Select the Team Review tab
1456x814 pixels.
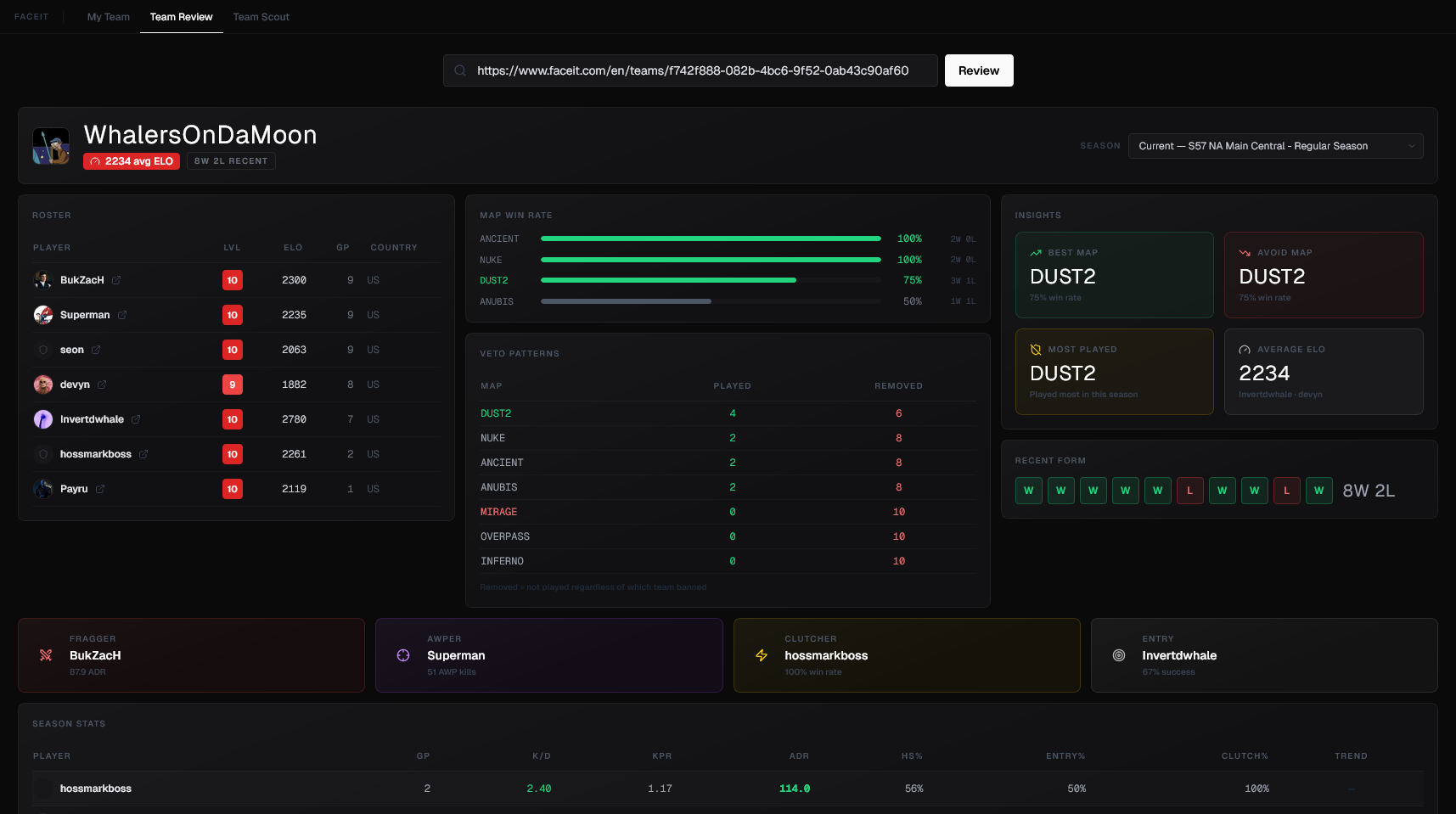click(182, 17)
